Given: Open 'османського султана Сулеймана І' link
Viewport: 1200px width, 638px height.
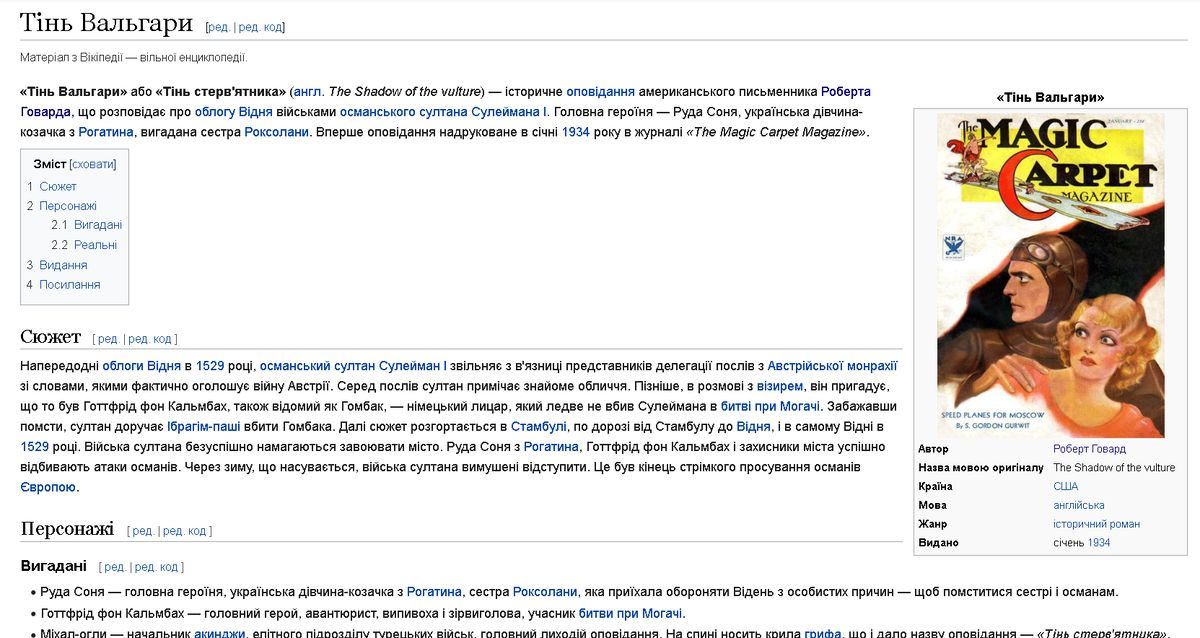Looking at the screenshot, I should pyautogui.click(x=443, y=111).
